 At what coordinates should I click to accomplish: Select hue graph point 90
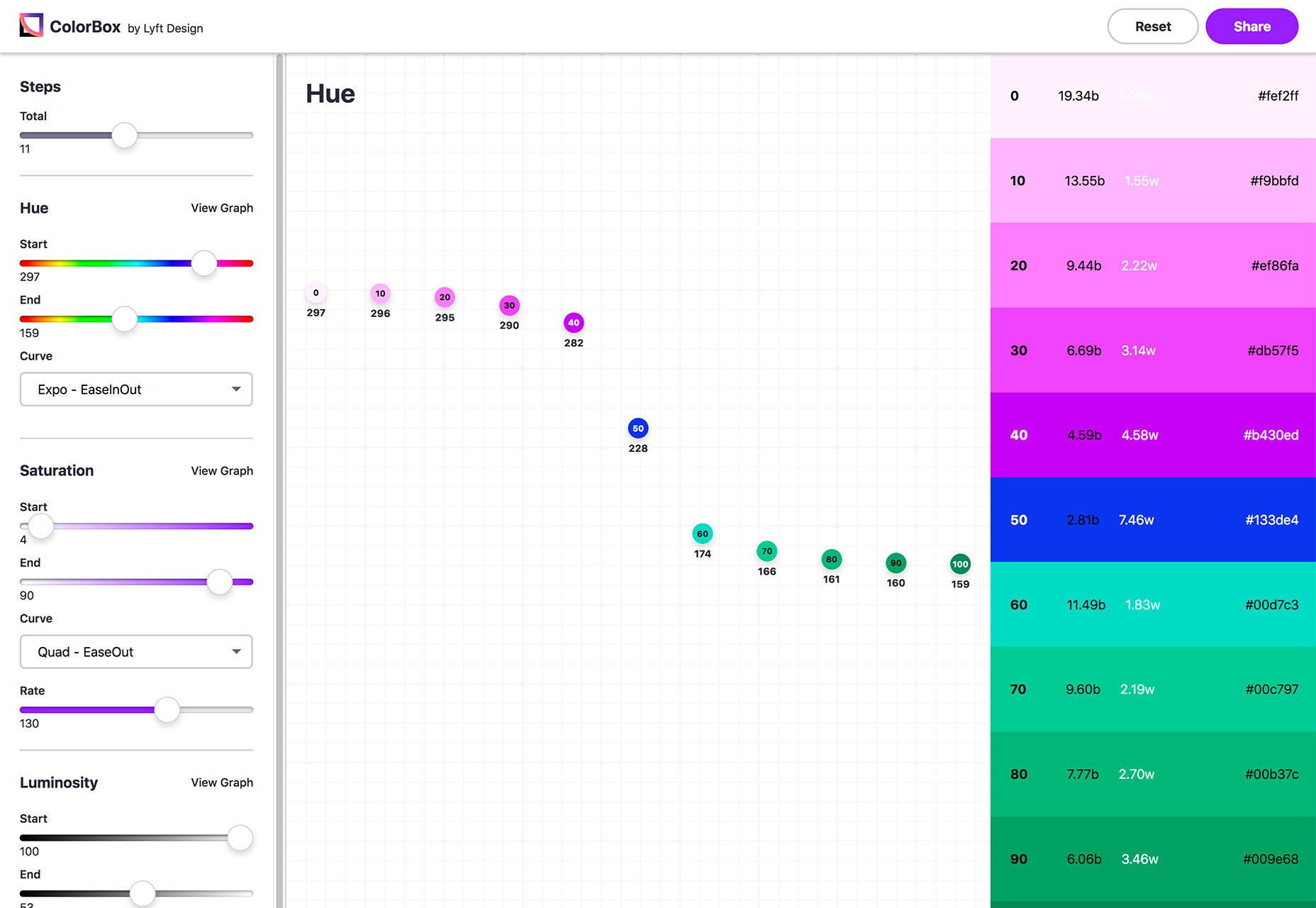click(896, 563)
